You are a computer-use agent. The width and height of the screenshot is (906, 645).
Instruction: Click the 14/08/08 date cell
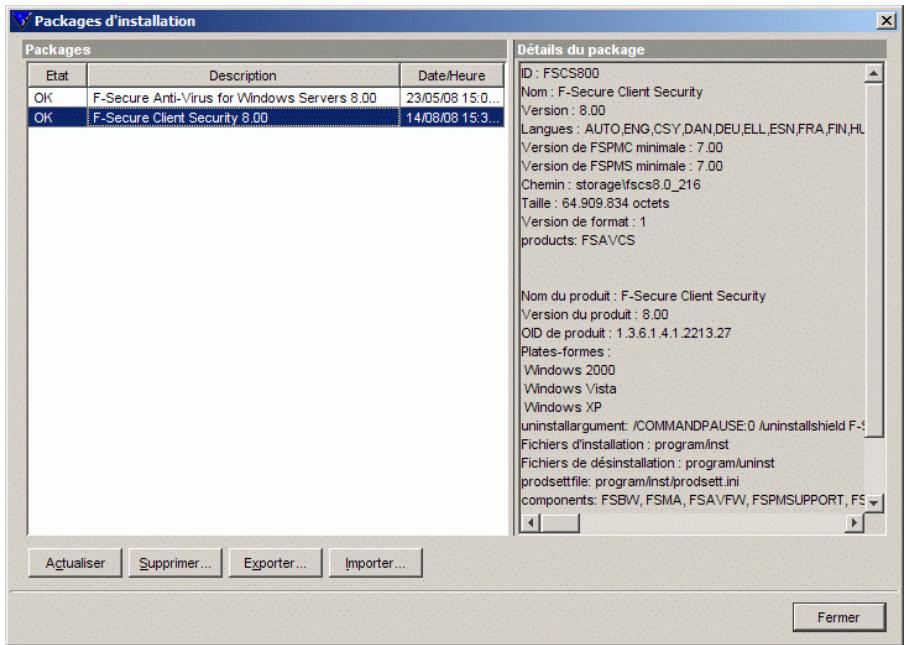452,117
